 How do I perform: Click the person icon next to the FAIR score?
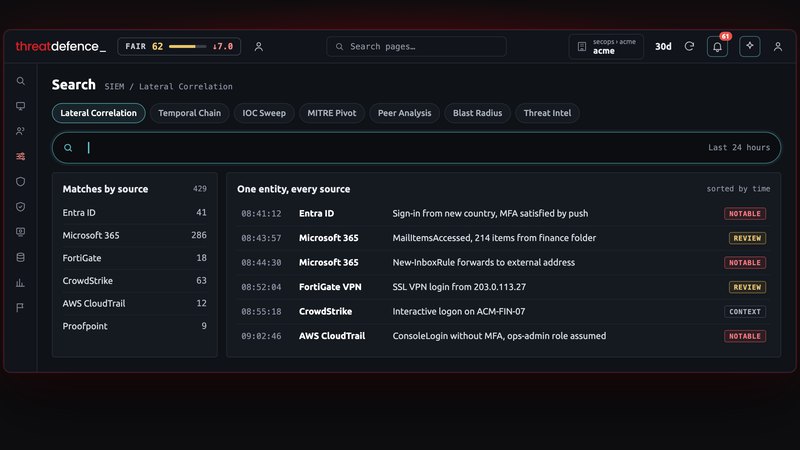[259, 46]
